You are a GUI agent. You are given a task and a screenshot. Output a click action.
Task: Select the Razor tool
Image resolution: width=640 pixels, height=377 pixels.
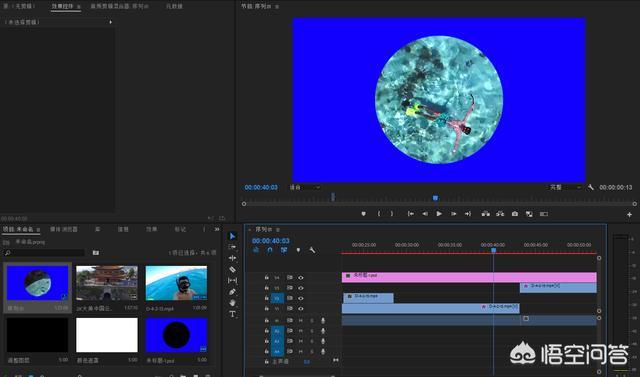click(232, 269)
